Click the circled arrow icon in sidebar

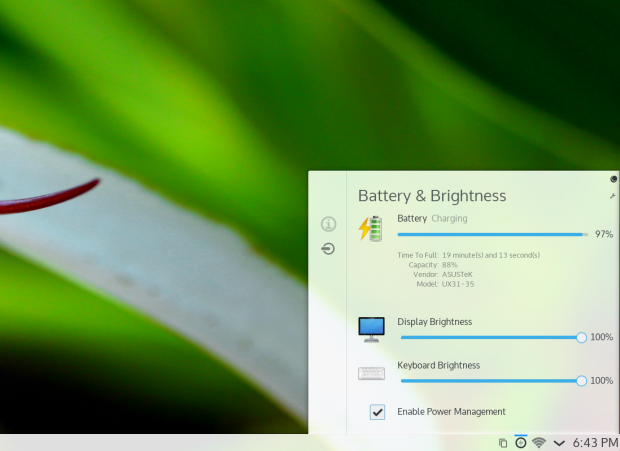pos(328,248)
